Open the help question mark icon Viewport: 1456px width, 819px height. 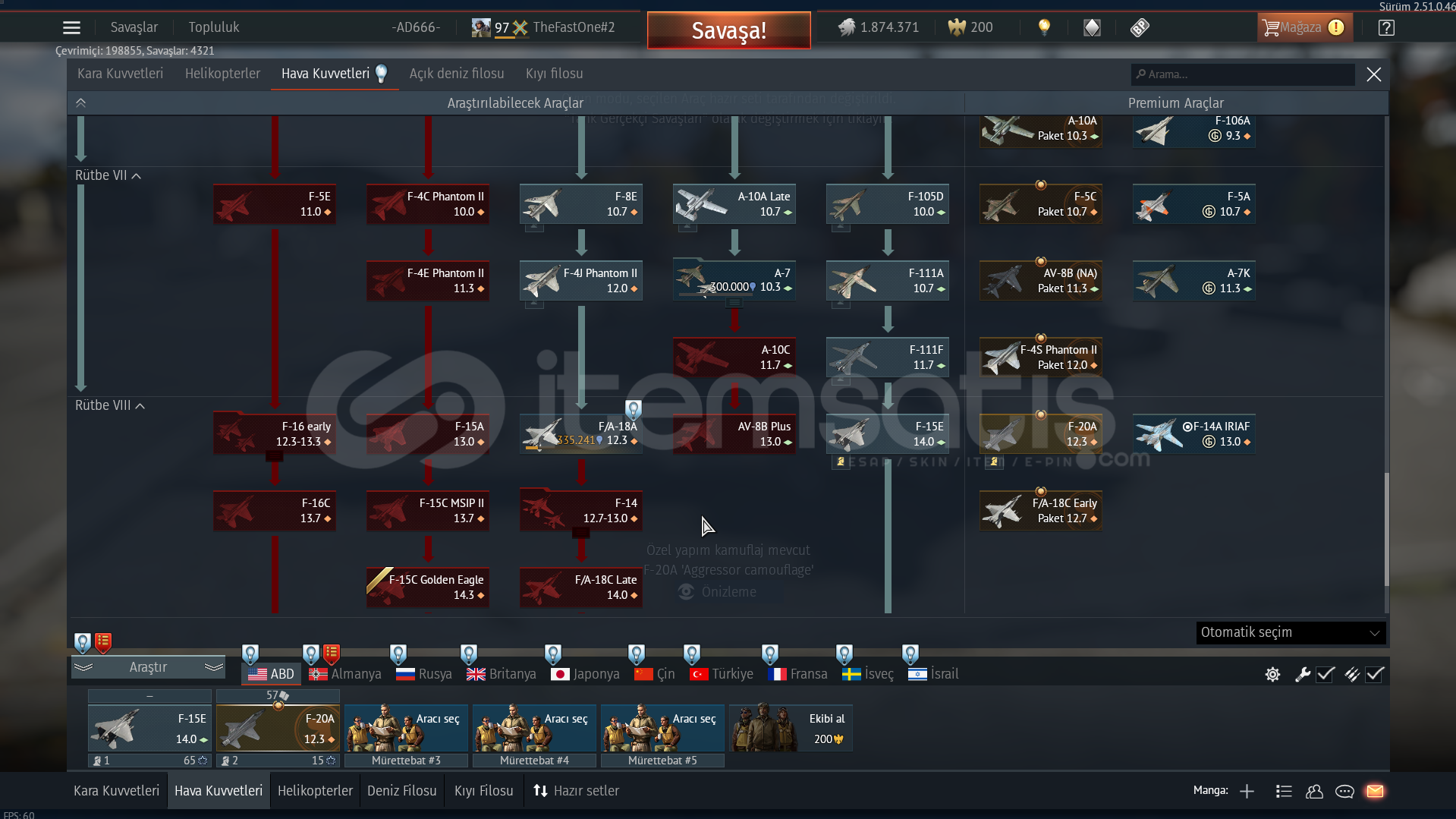1386,28
